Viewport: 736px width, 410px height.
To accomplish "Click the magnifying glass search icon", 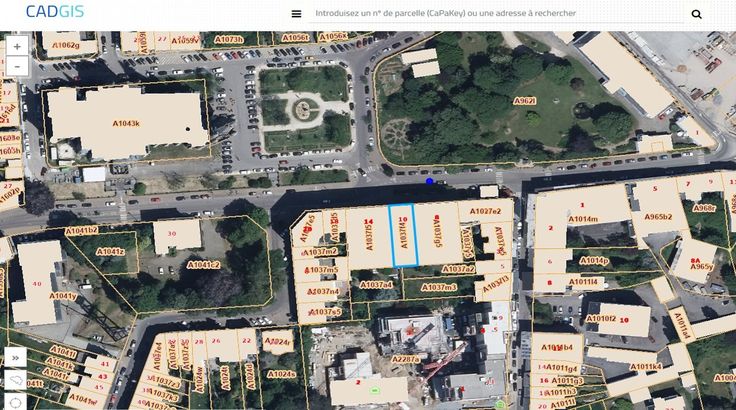I will tap(697, 14).
